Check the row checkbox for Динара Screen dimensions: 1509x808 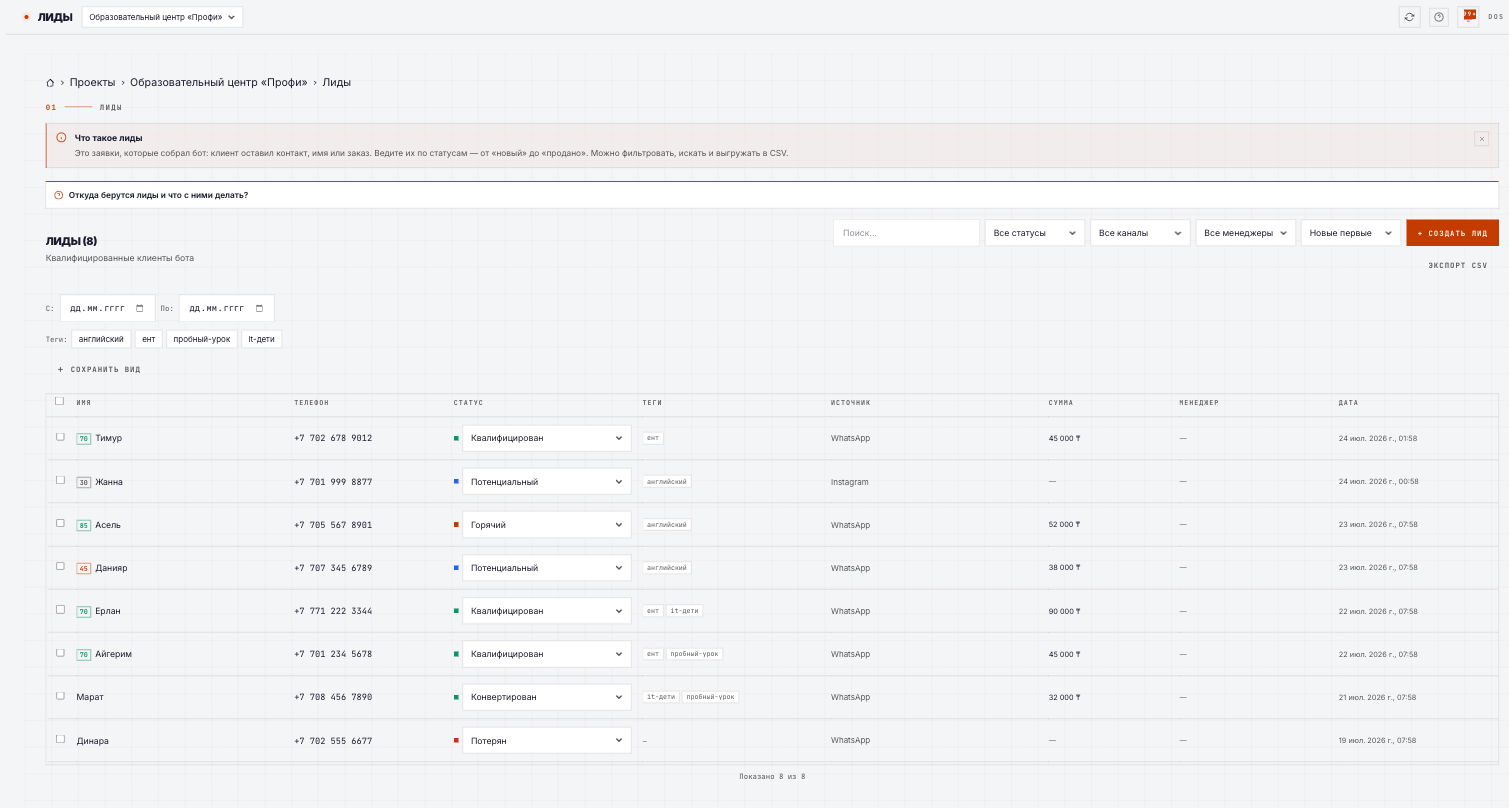(x=60, y=739)
